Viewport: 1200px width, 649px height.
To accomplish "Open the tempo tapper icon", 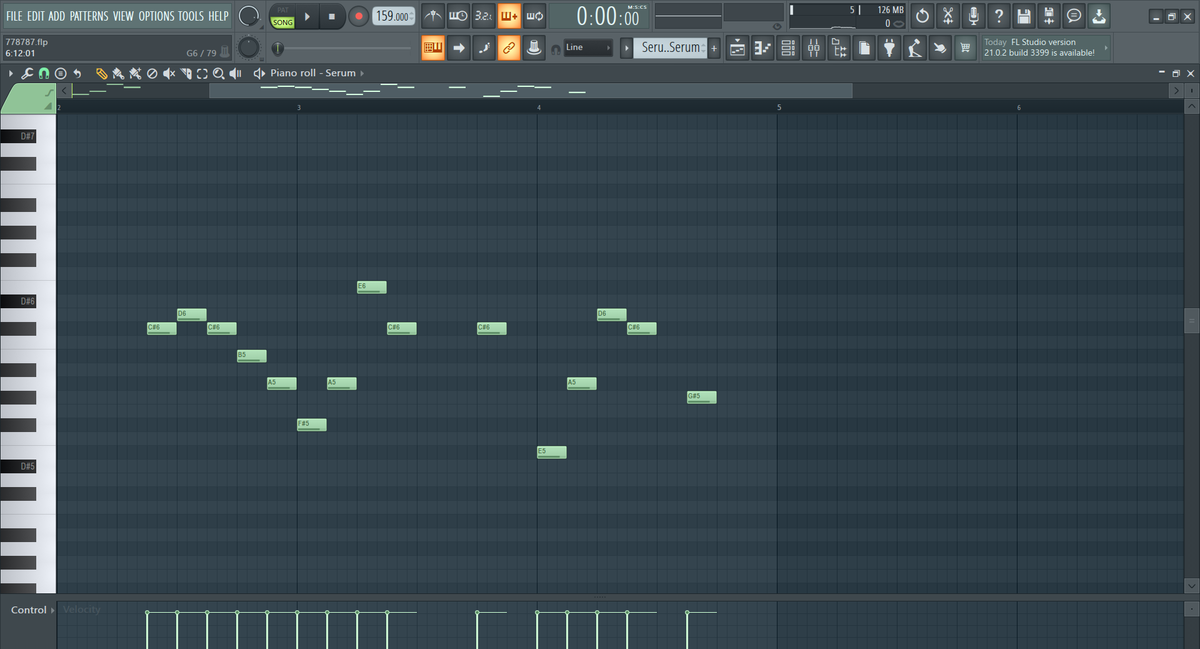I will point(915,47).
